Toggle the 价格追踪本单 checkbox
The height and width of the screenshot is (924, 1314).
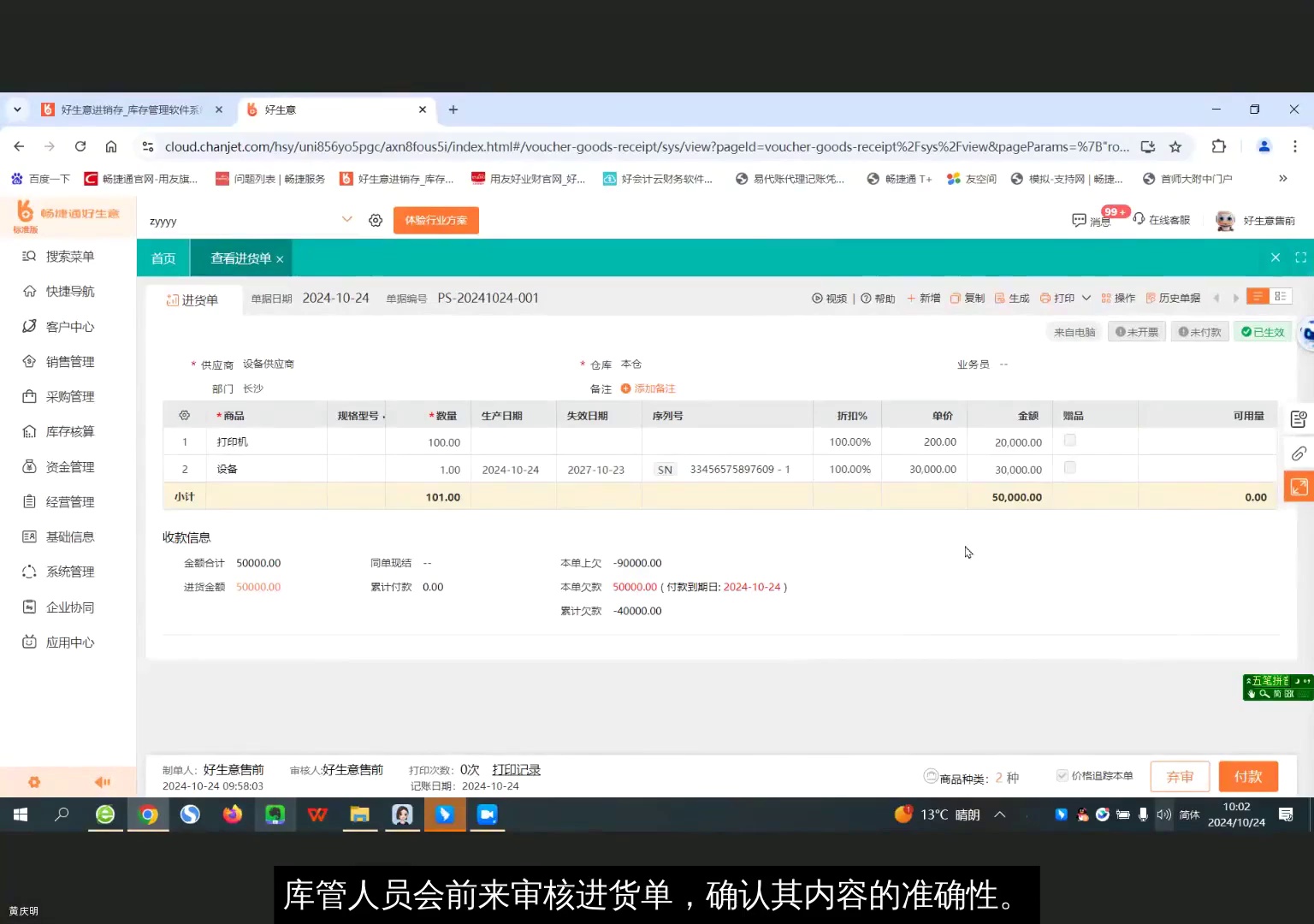pyautogui.click(x=1061, y=775)
